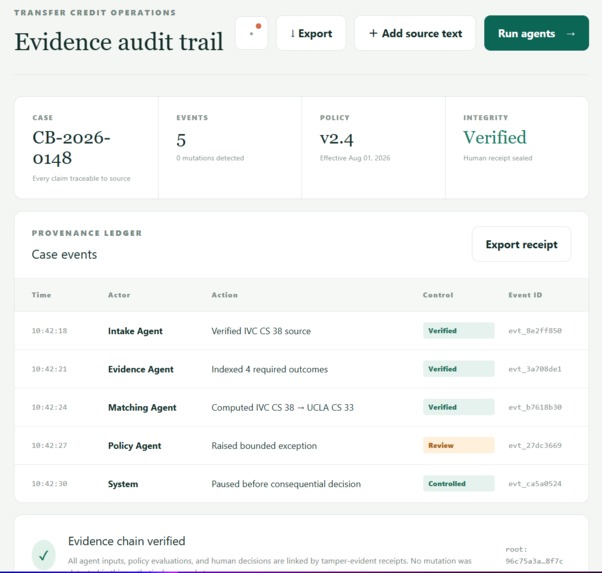Click the root hash 96c75a3a..8f7c
The width and height of the screenshot is (602, 573).
pyautogui.click(x=534, y=561)
